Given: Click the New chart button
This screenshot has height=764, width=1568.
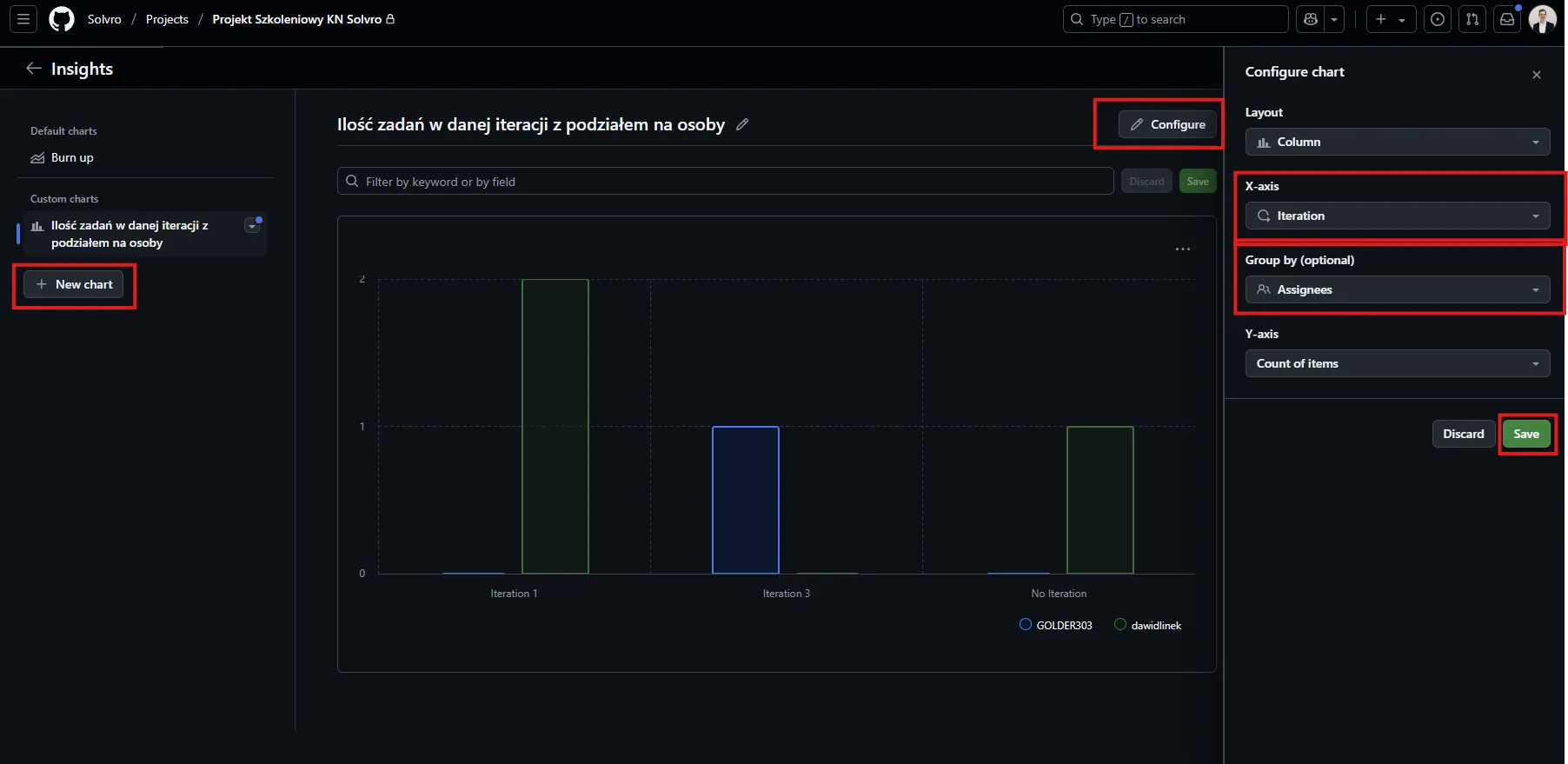Looking at the screenshot, I should pyautogui.click(x=74, y=284).
